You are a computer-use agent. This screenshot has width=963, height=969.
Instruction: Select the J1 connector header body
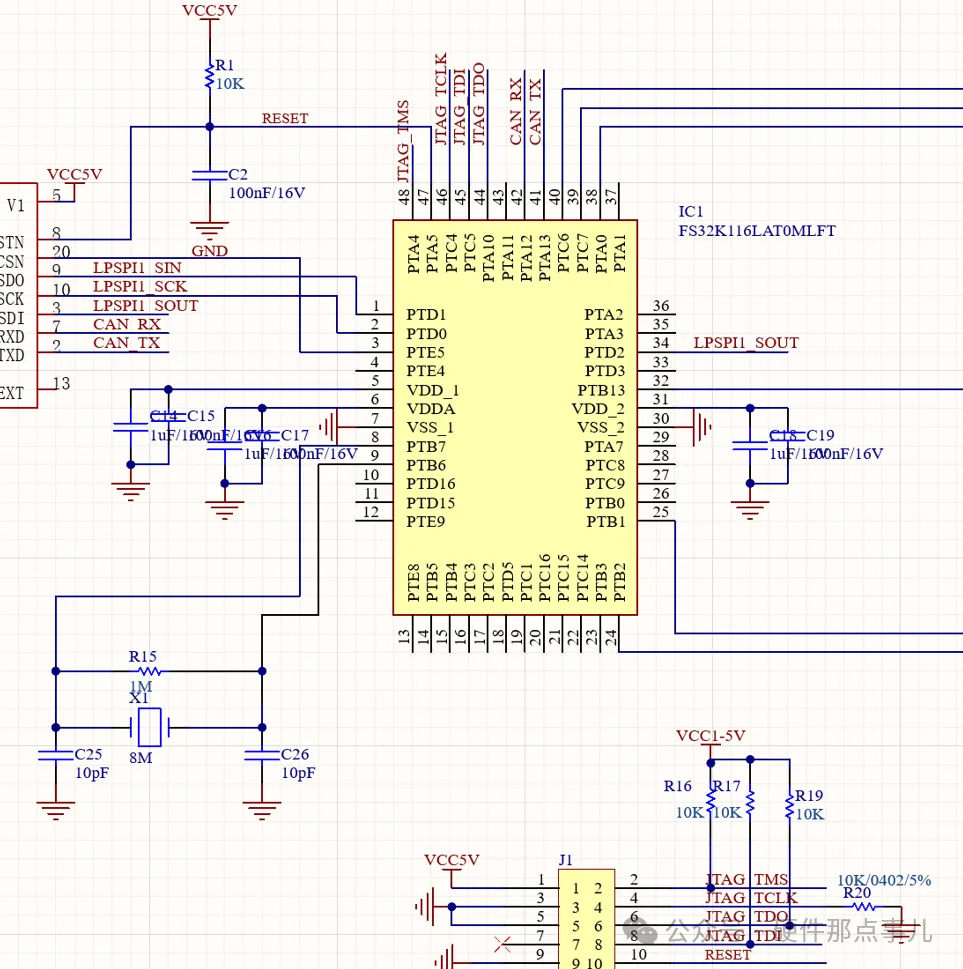(x=584, y=920)
